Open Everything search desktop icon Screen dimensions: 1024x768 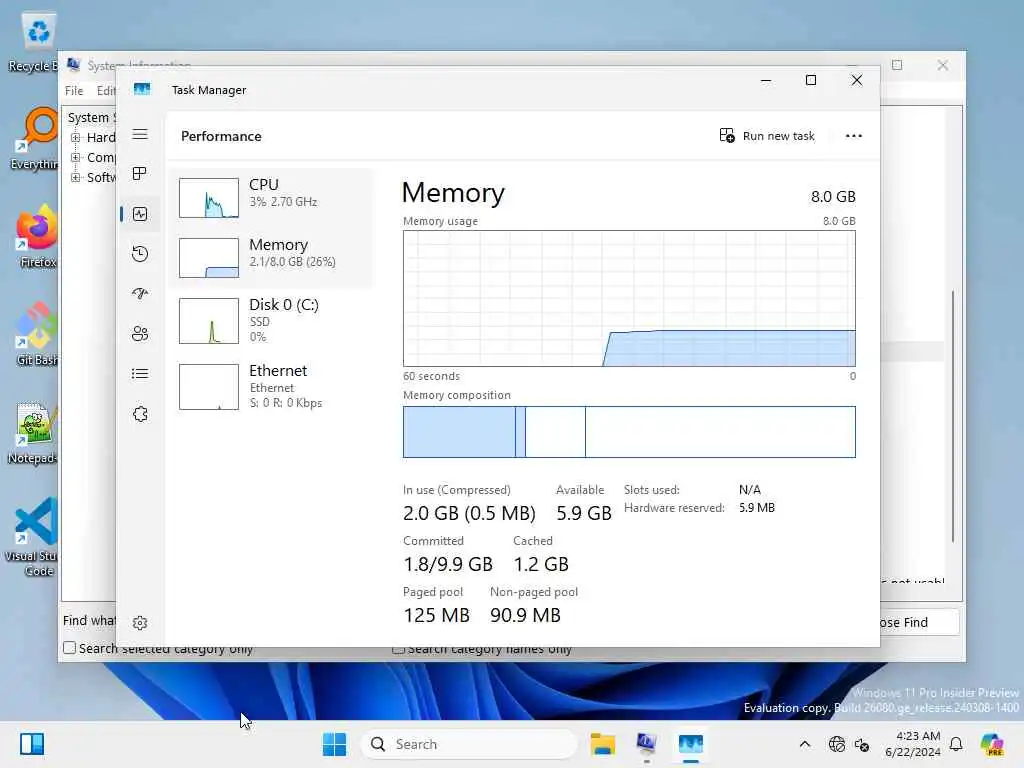point(38,139)
